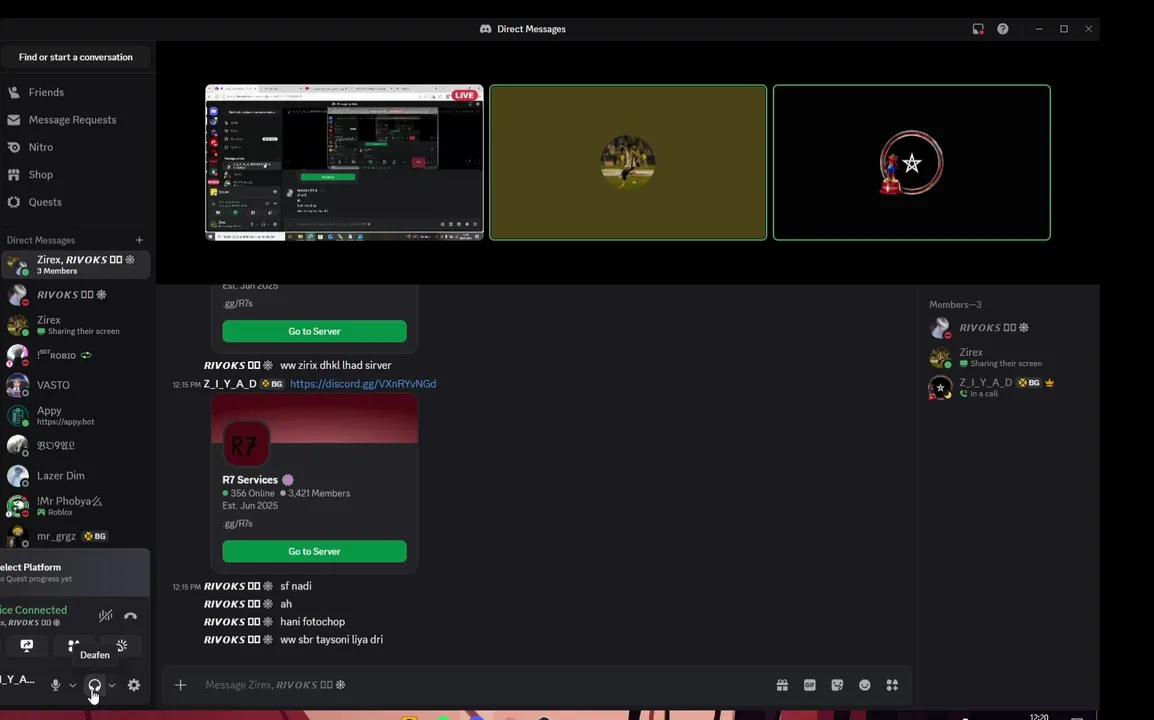This screenshot has width=1154, height=720.
Task: Open the ROBIO direct message
Action: pos(76,355)
